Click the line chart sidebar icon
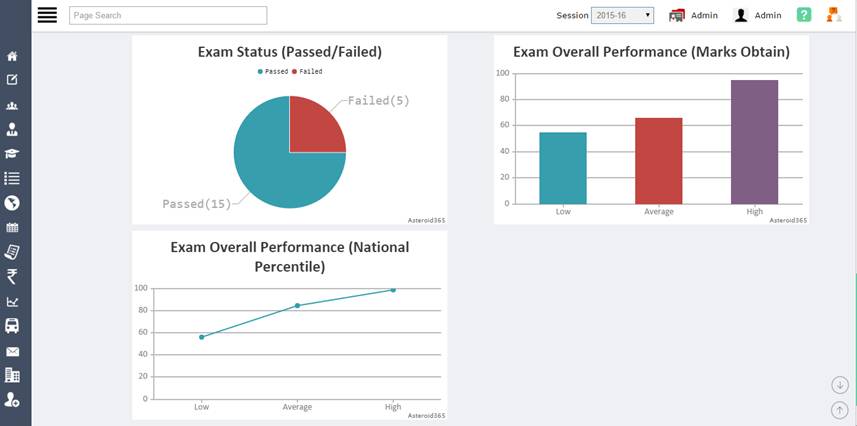The width and height of the screenshot is (857, 426). click(x=12, y=302)
